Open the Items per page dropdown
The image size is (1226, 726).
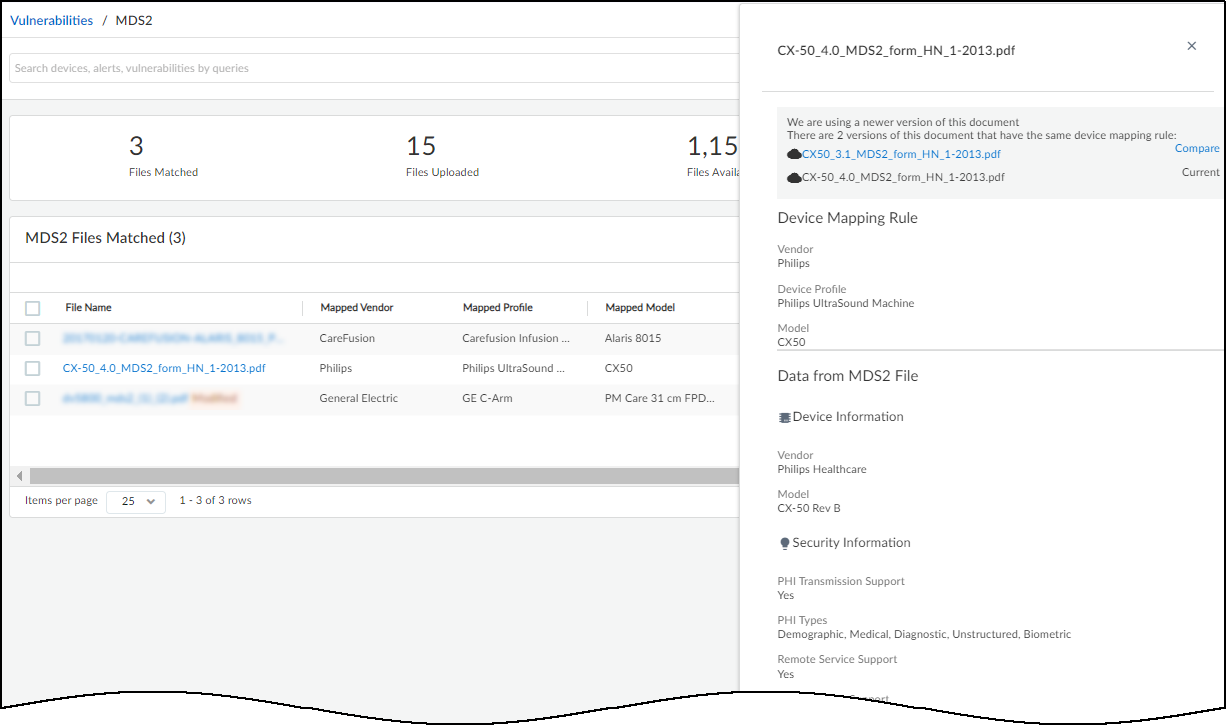[136, 501]
